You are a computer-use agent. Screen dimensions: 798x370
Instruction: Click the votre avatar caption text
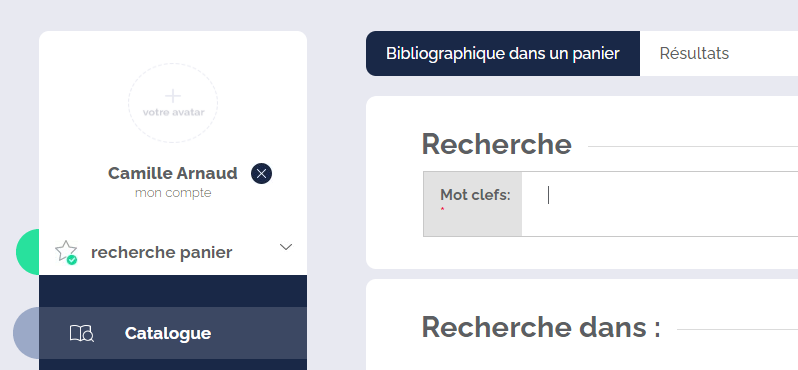(x=173, y=112)
